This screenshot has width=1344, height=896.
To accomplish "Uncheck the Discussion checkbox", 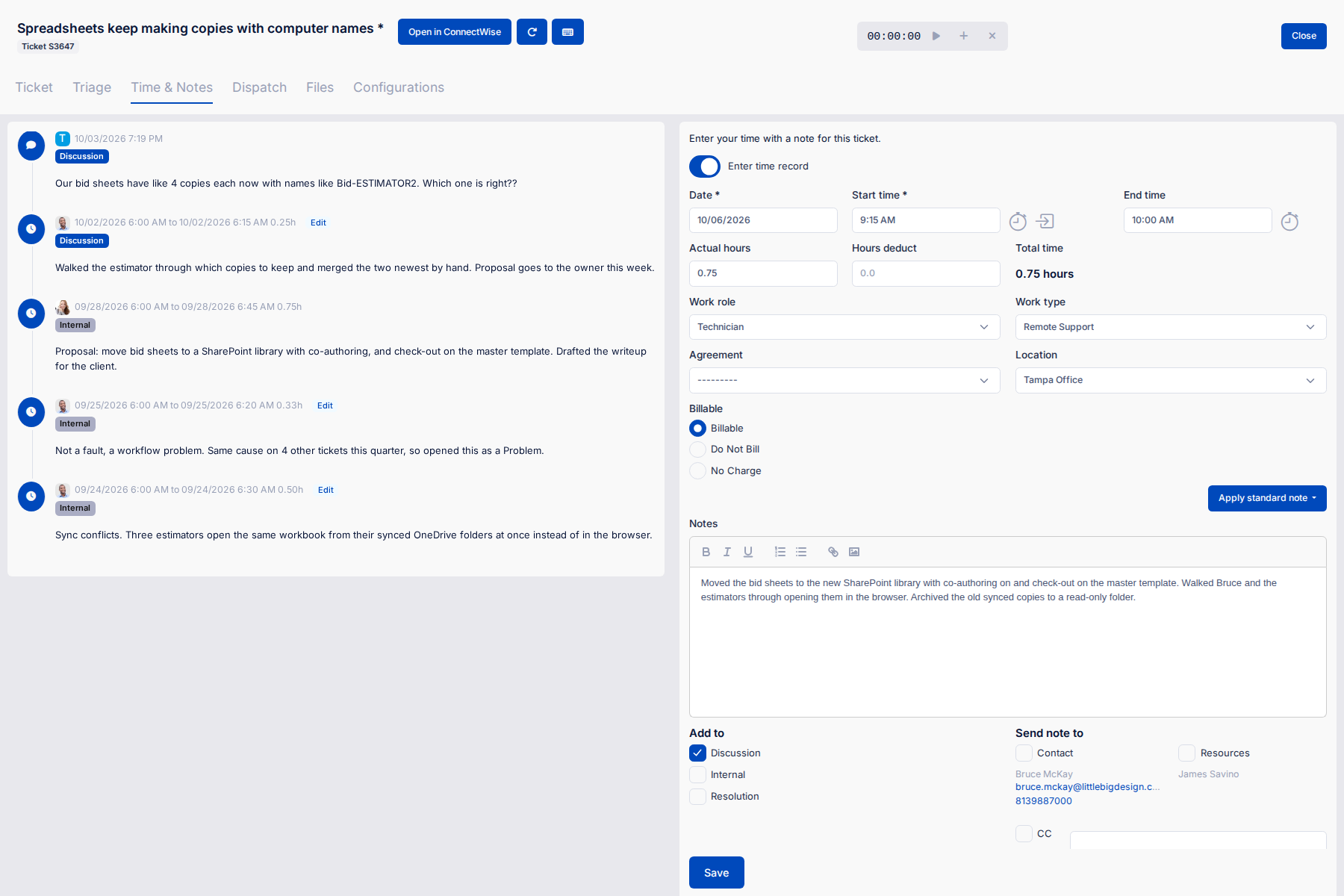I will point(697,753).
